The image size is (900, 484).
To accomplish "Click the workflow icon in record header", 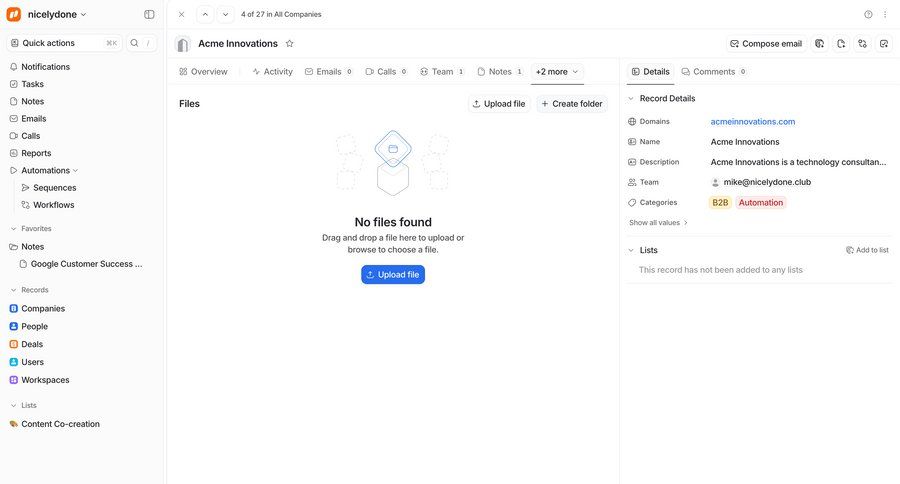I will (862, 44).
